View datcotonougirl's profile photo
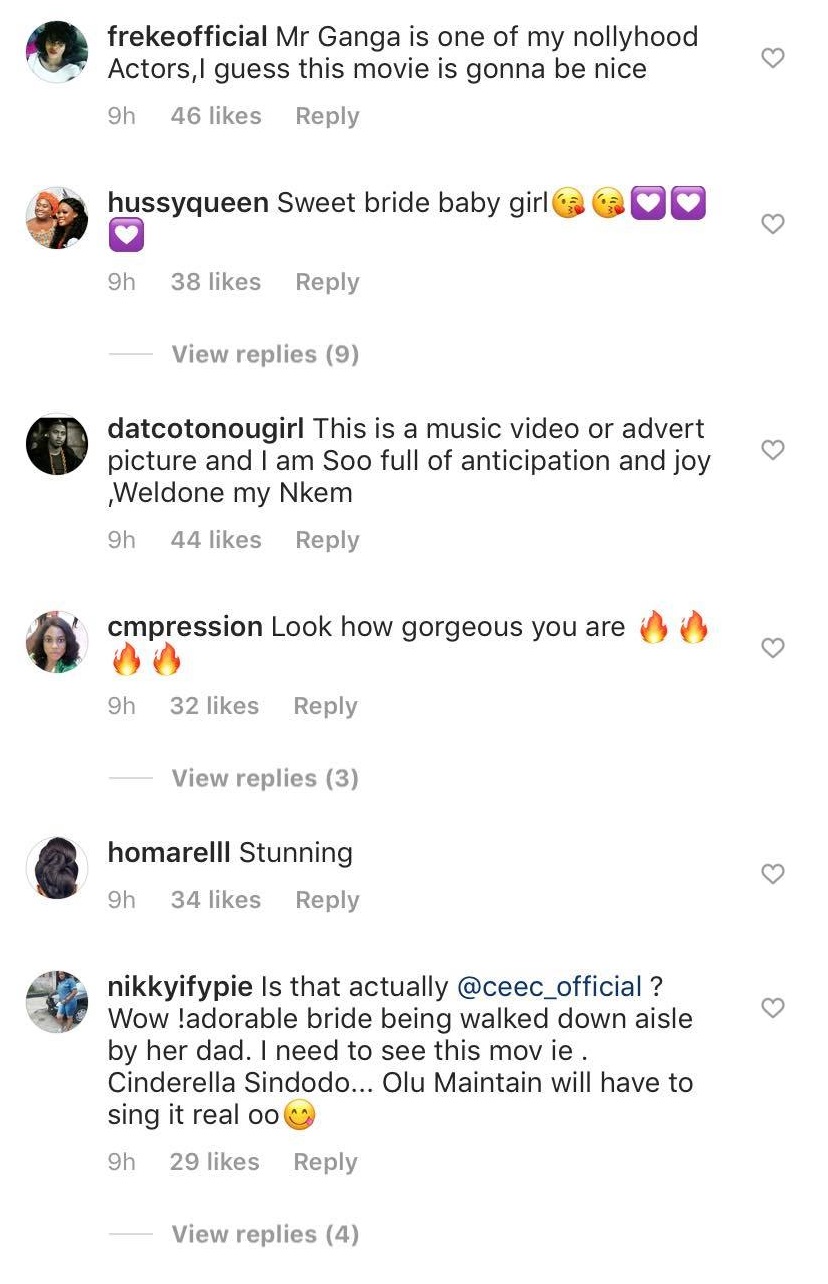Viewport: 828px width, 1284px height. tap(56, 444)
